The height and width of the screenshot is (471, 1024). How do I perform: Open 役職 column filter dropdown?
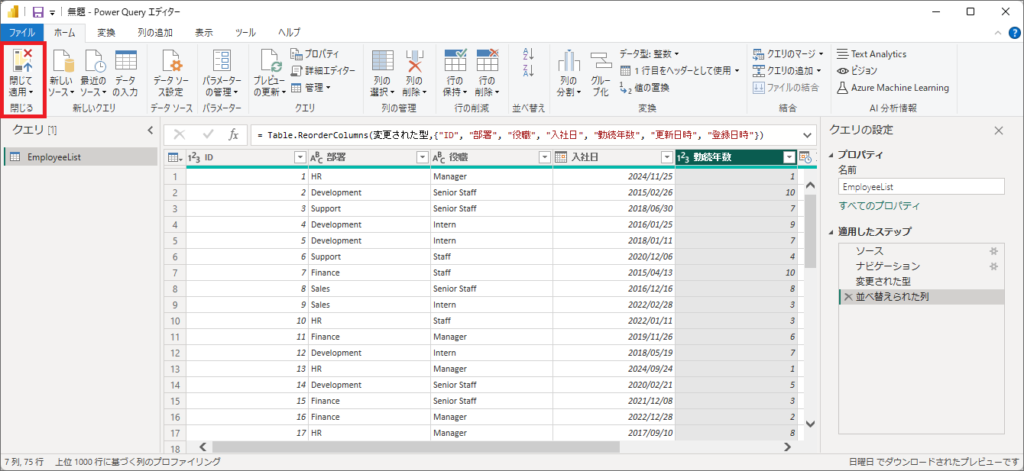point(544,157)
